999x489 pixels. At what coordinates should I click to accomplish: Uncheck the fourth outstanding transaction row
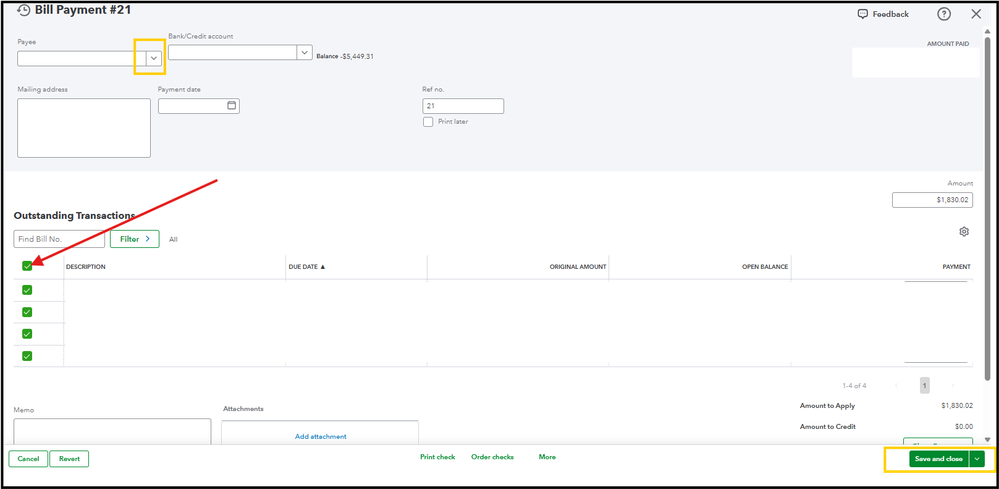point(27,356)
